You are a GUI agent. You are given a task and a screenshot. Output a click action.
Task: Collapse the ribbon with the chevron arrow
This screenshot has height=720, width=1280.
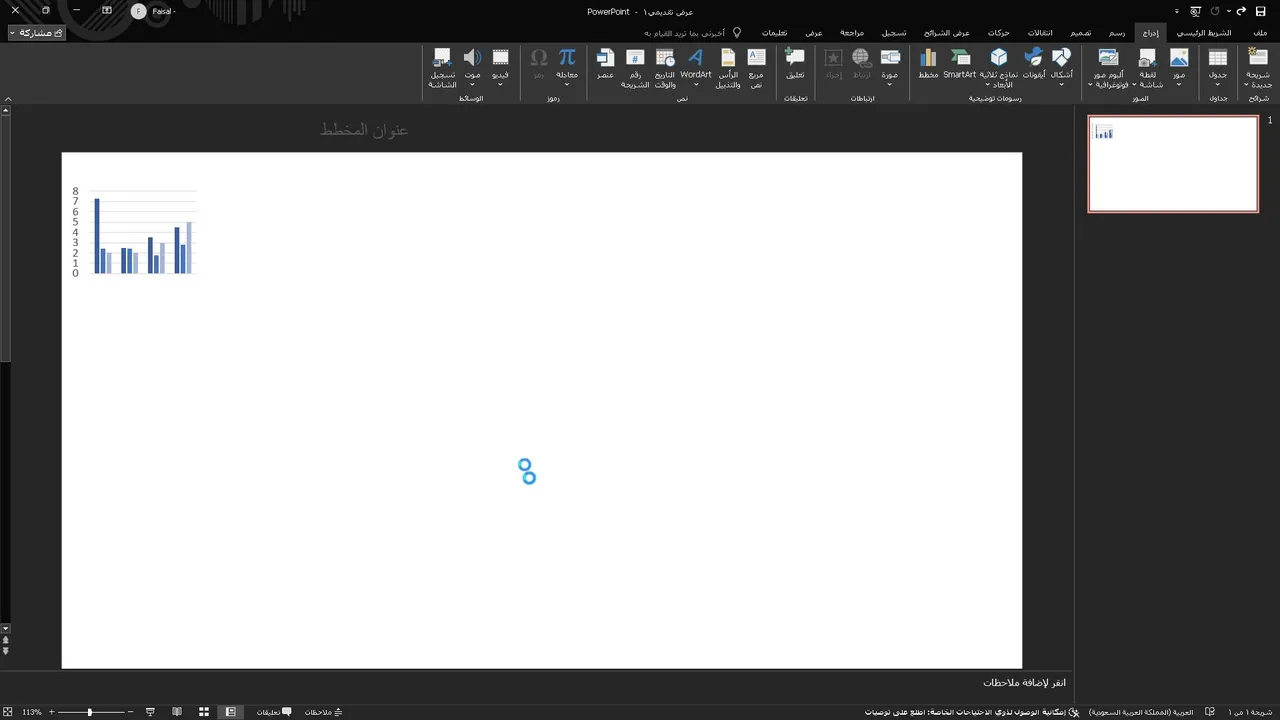point(8,99)
